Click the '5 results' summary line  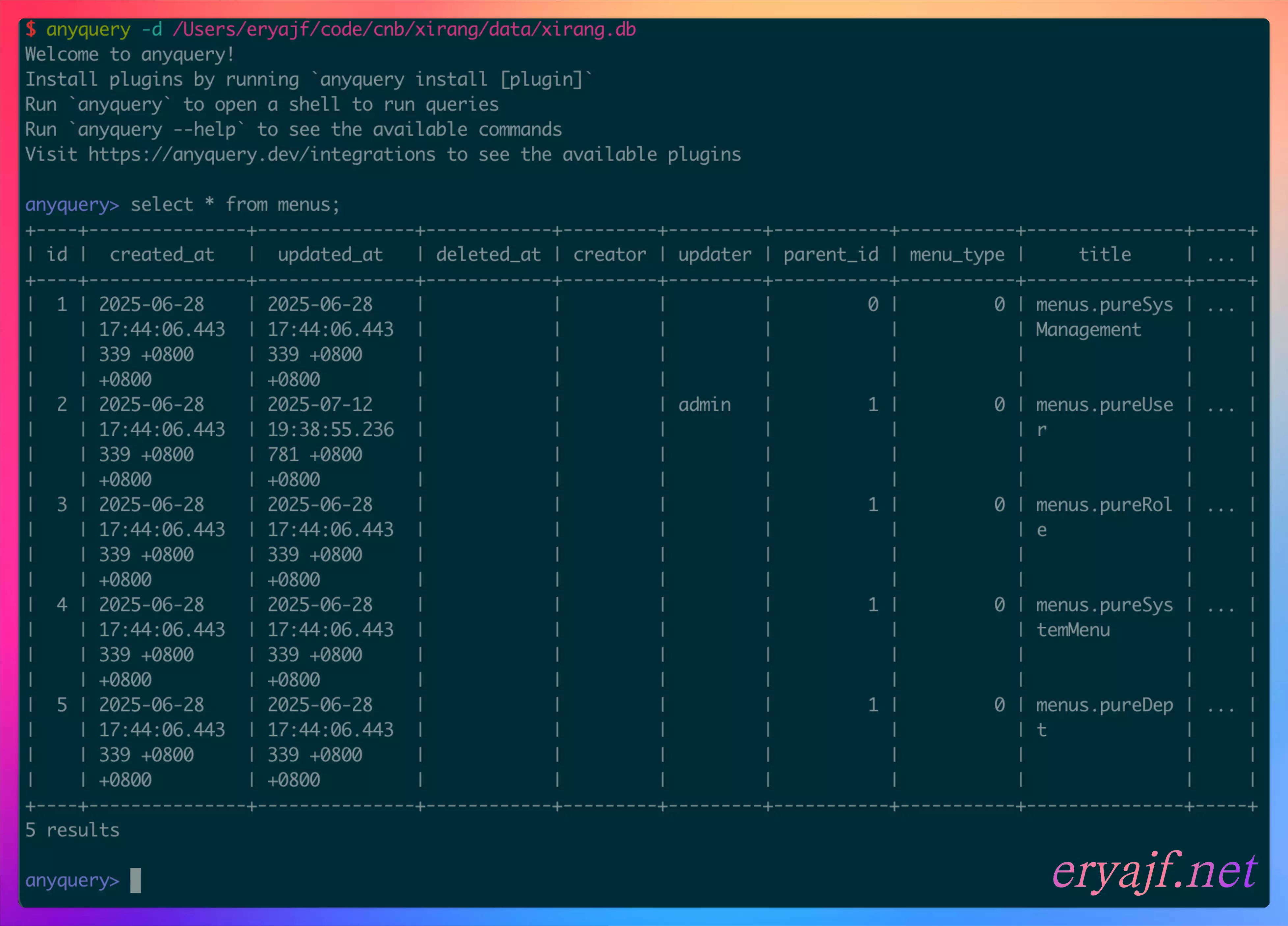click(73, 830)
